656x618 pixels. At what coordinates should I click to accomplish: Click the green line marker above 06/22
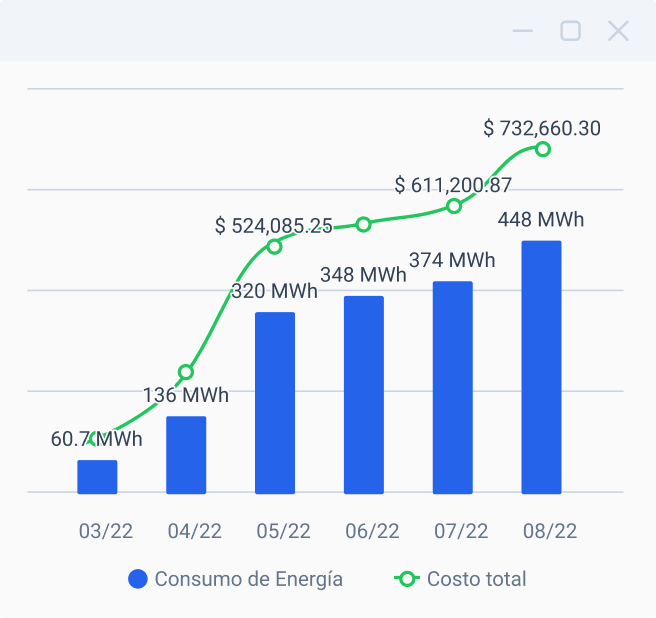pos(364,224)
